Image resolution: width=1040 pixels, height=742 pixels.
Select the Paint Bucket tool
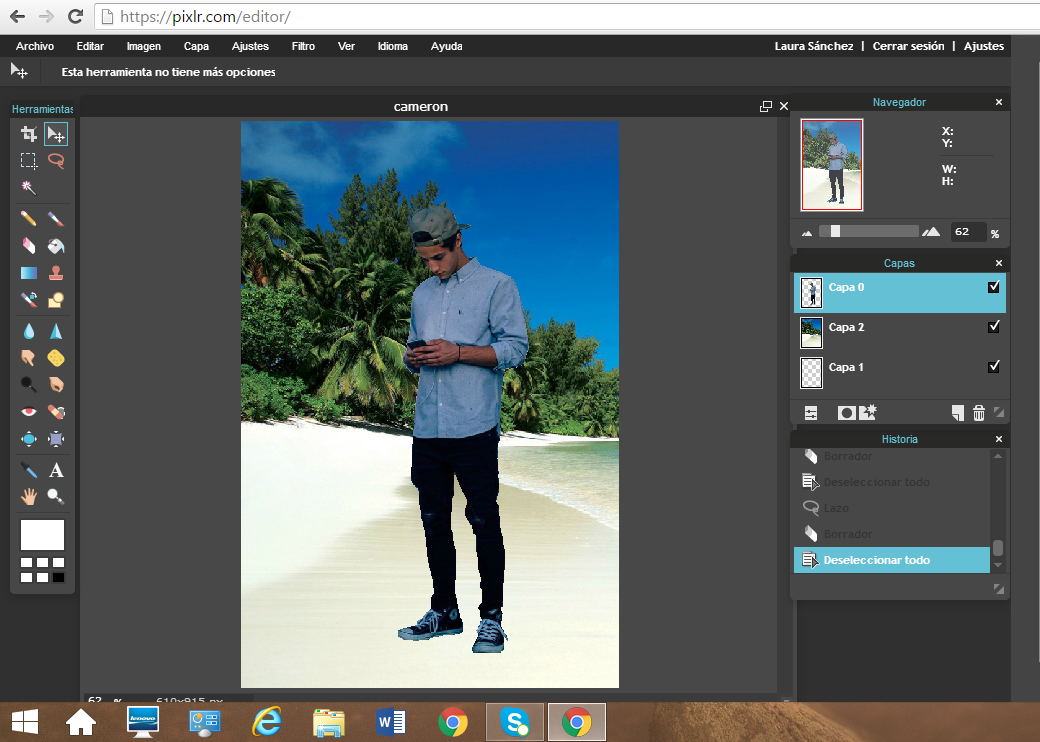click(x=56, y=245)
